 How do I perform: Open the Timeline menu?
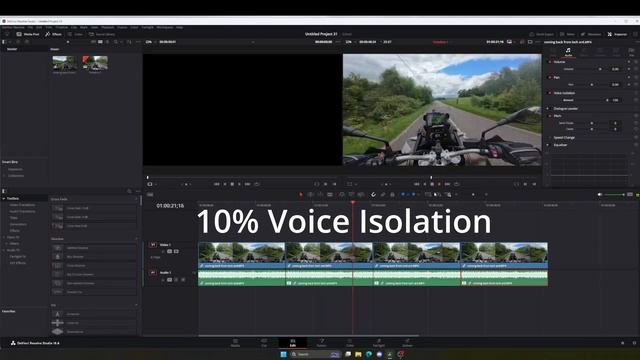(x=62, y=27)
